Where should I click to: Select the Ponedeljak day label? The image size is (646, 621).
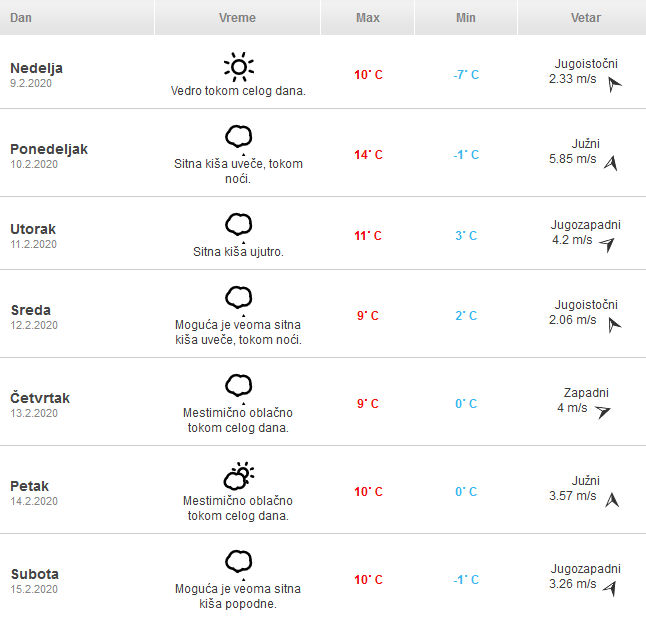[49, 149]
